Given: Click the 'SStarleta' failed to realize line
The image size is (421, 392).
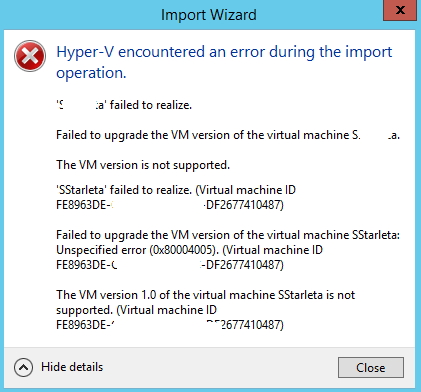Looking at the screenshot, I should click(x=176, y=190).
